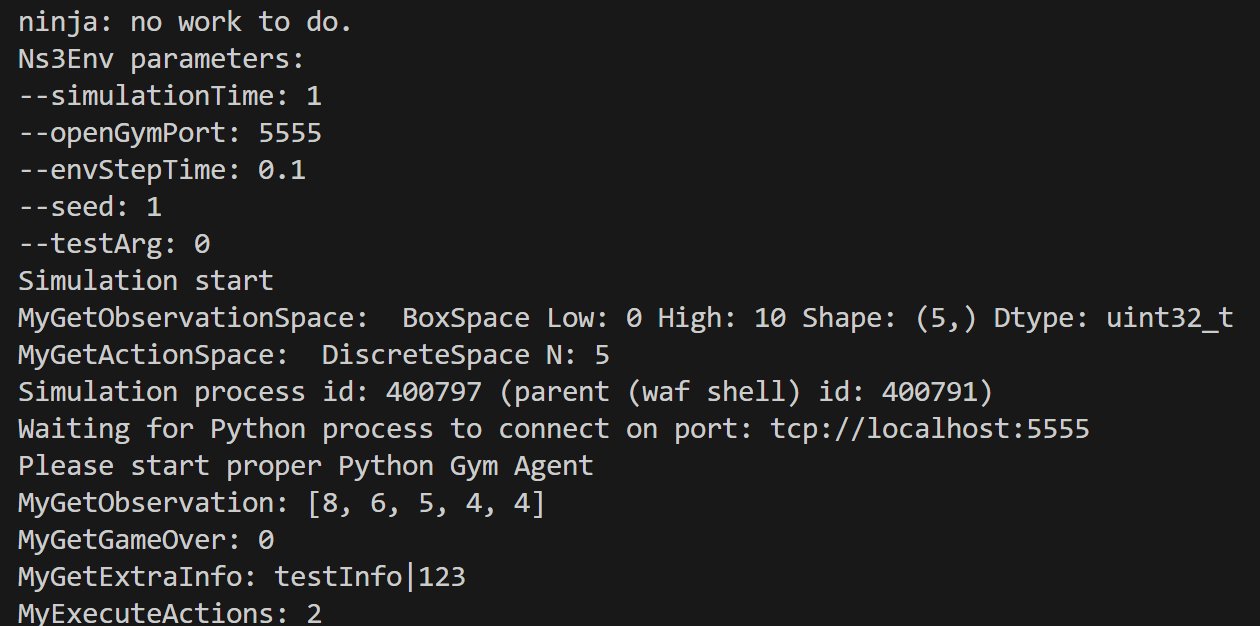Click the uint32_t dtype text

click(1169, 318)
